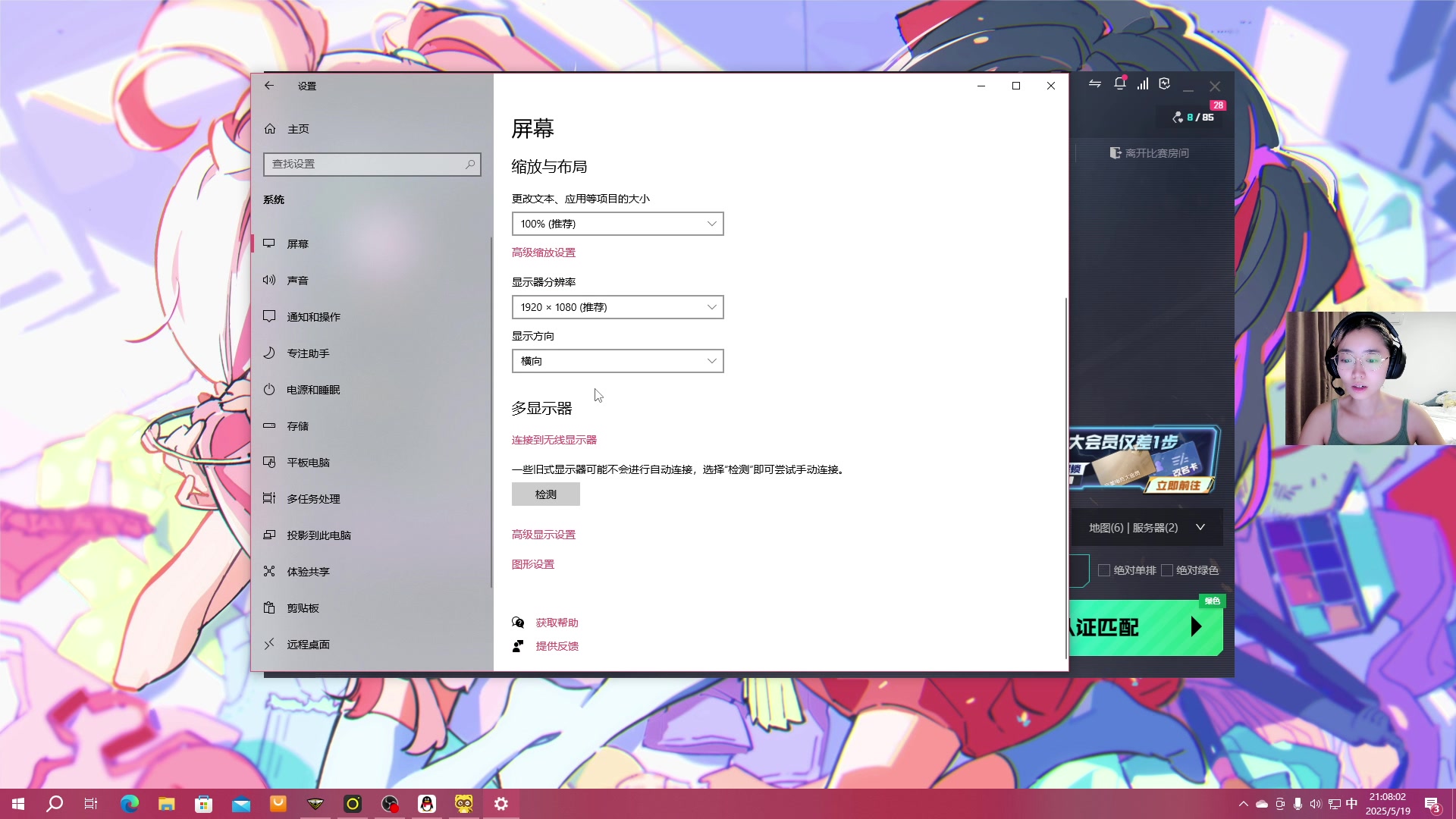Toggle the 绝对绿色 checkbox
1456x819 pixels.
(1167, 570)
